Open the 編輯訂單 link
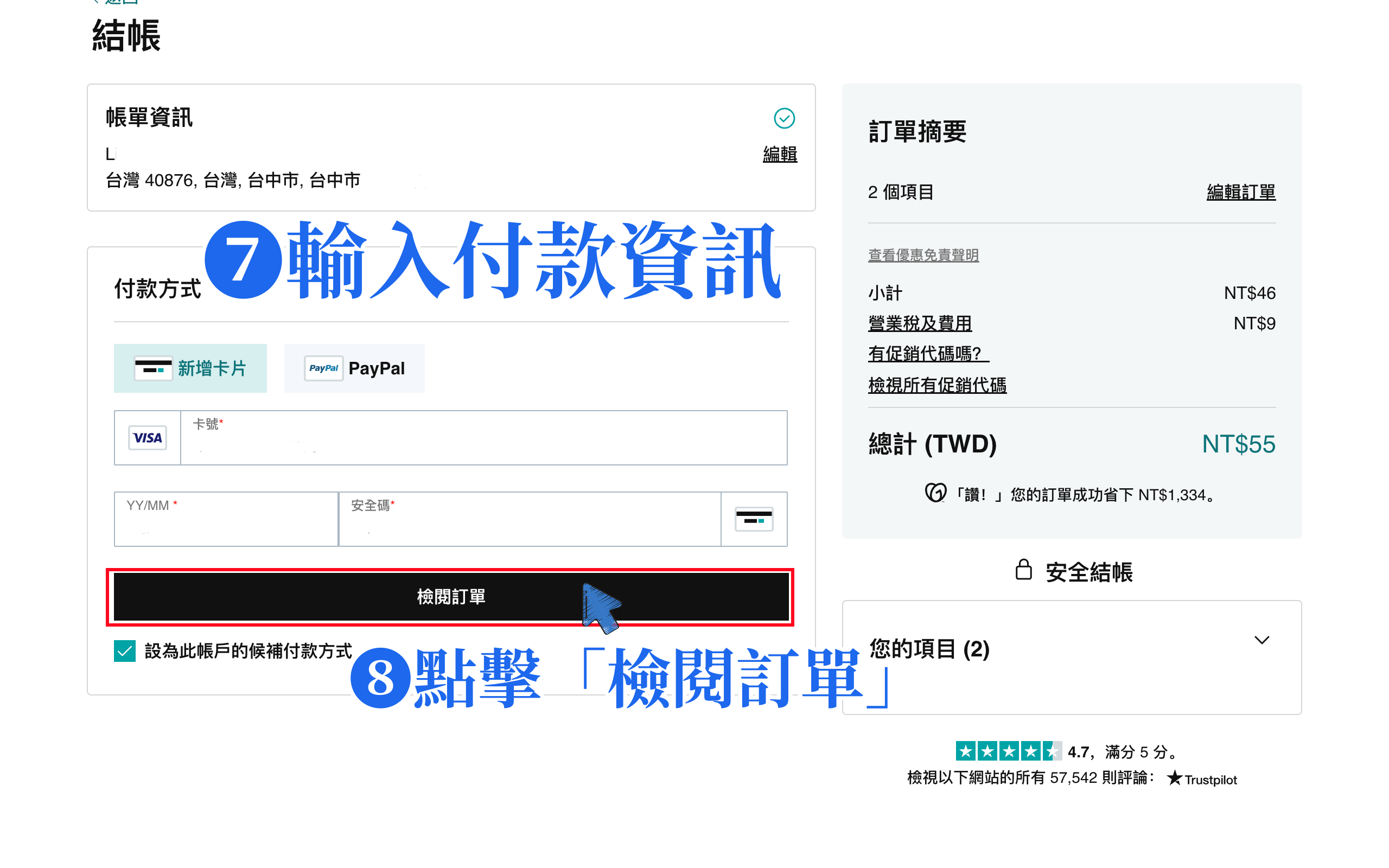Image resolution: width=1389 pixels, height=868 pixels. (x=1241, y=192)
